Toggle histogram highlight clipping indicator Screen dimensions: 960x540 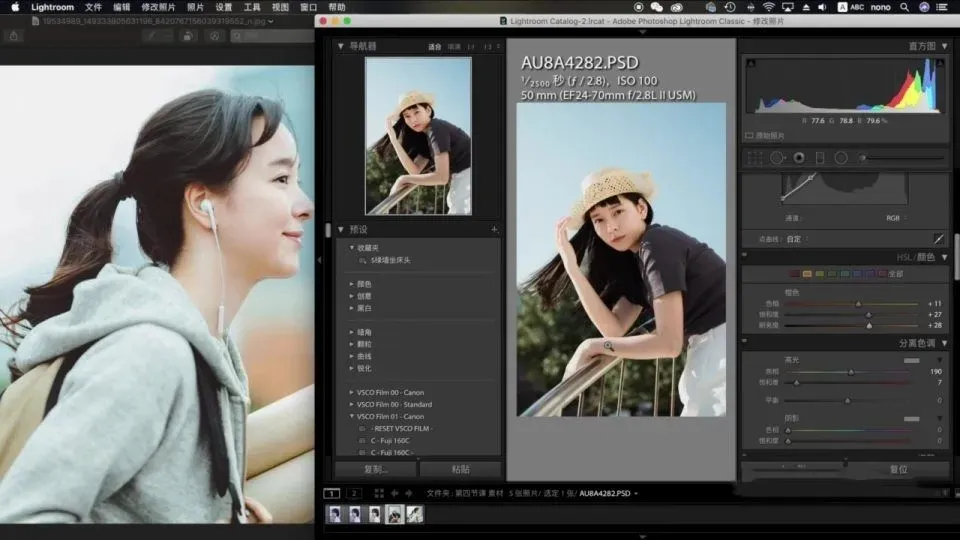point(940,62)
